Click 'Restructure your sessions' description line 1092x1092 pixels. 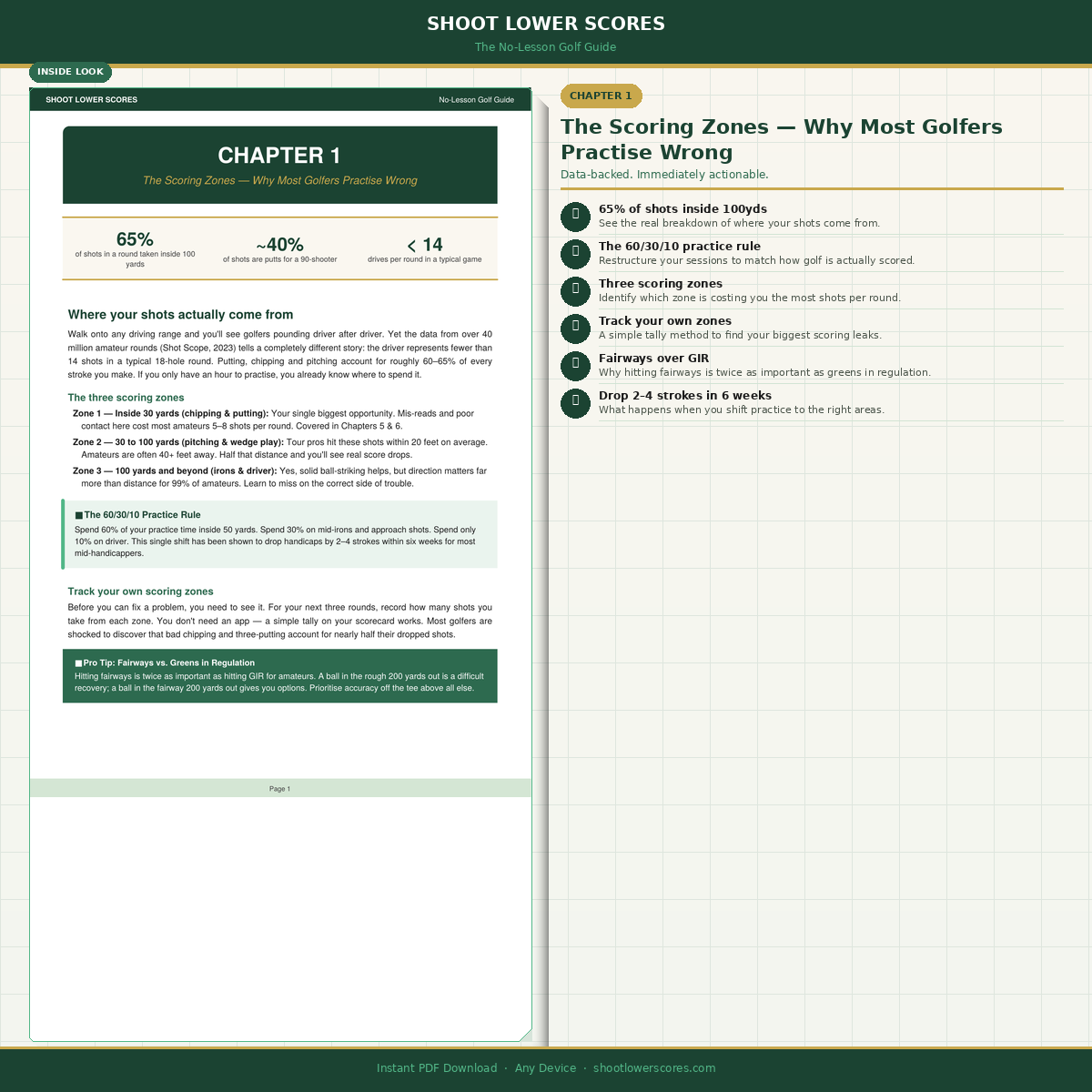[x=756, y=261]
